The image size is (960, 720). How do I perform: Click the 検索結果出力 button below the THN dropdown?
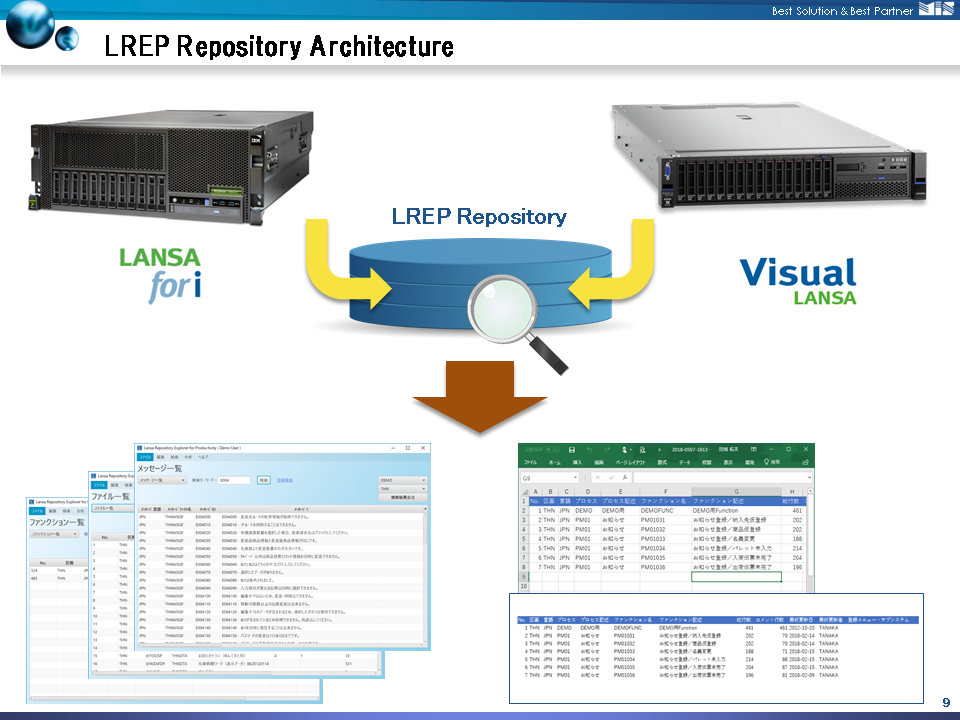(402, 497)
